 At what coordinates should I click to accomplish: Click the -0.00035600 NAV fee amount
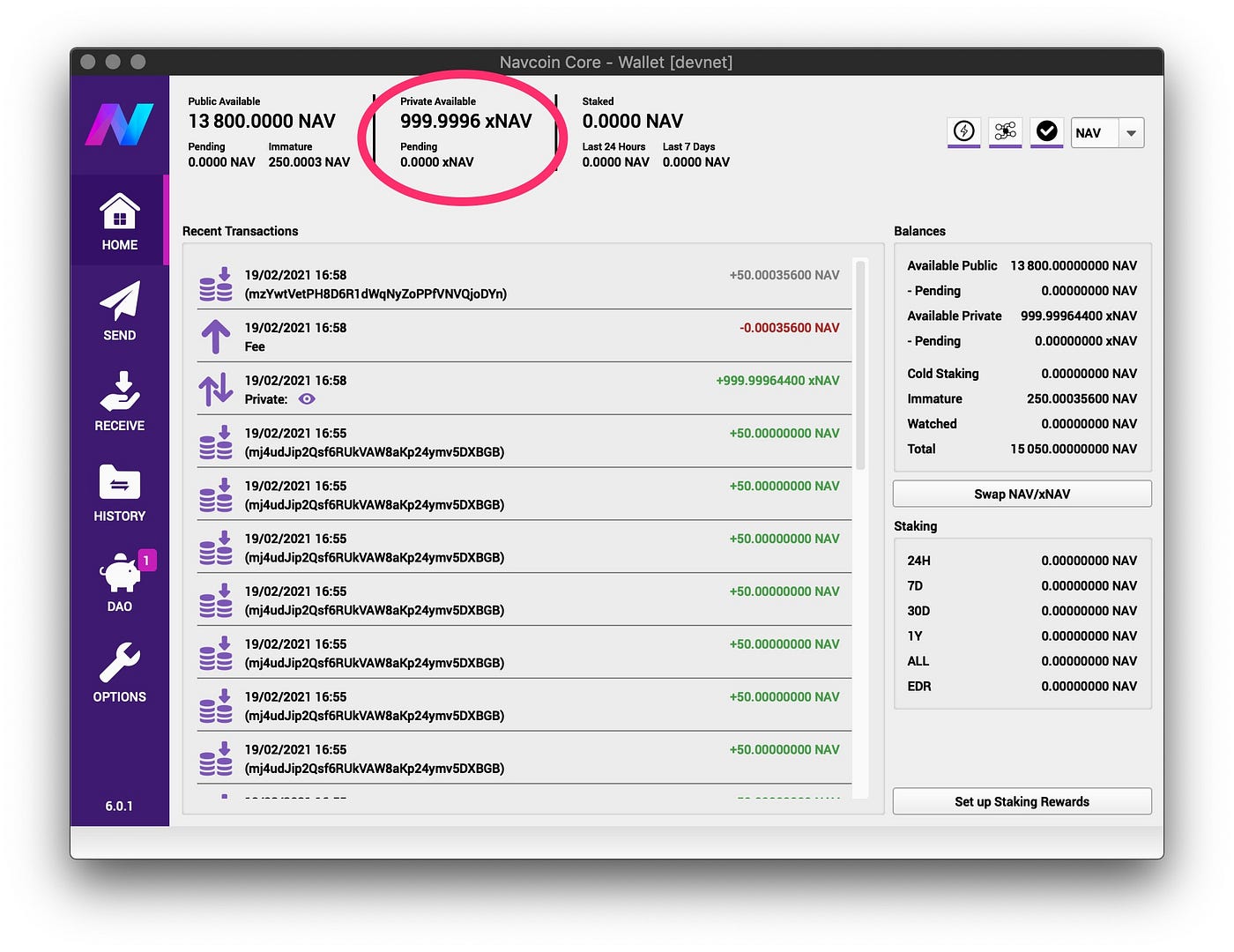(790, 328)
